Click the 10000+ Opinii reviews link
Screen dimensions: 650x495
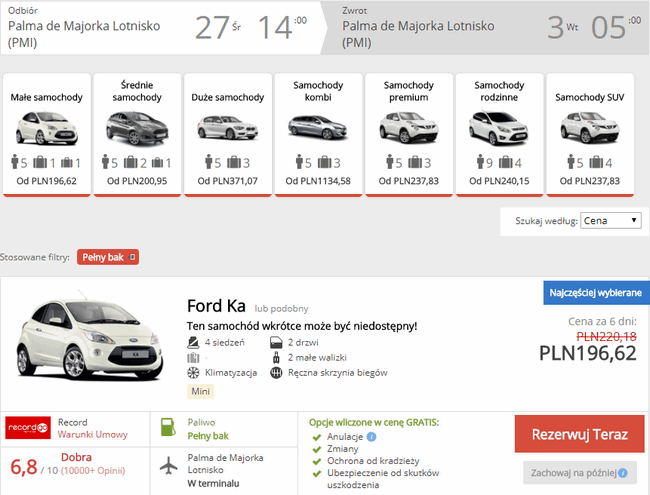coord(93,471)
